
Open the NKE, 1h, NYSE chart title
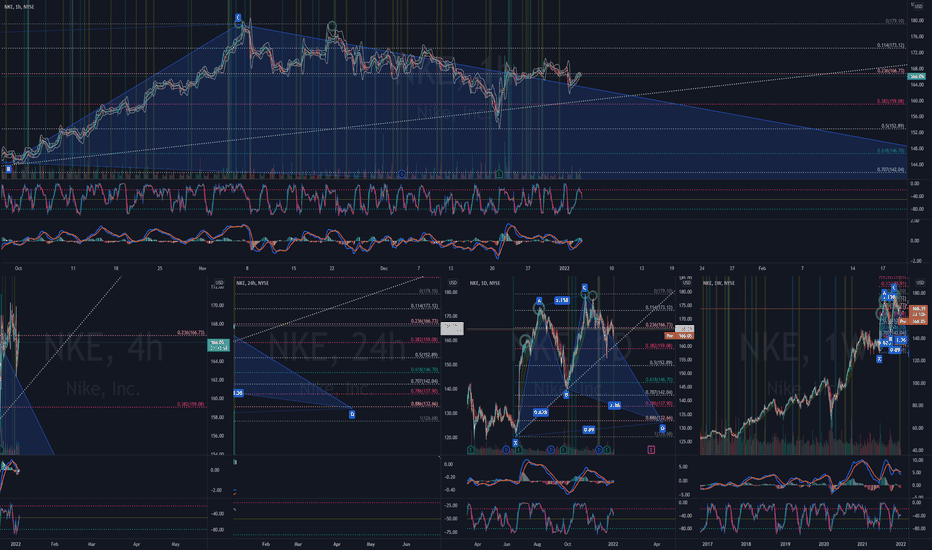point(20,7)
